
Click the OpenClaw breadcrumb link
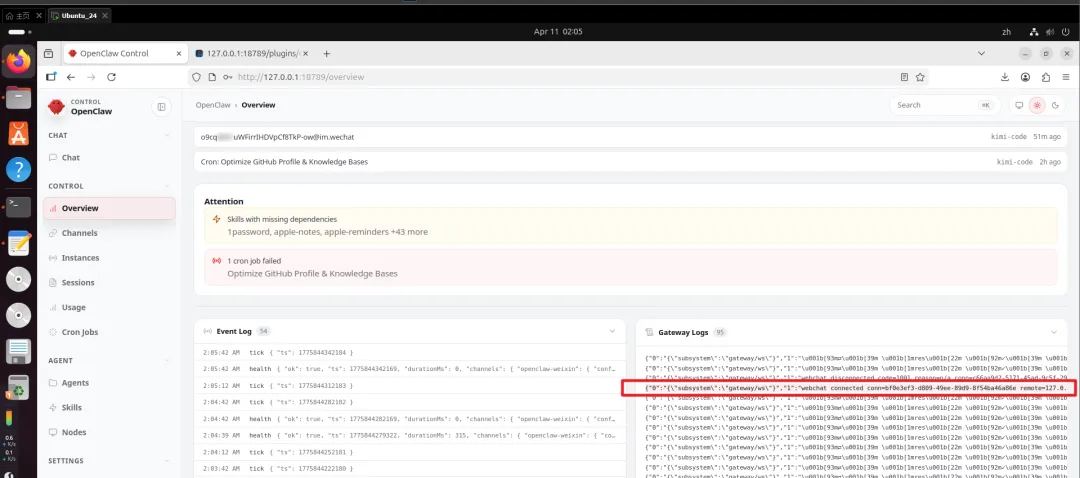[x=212, y=105]
